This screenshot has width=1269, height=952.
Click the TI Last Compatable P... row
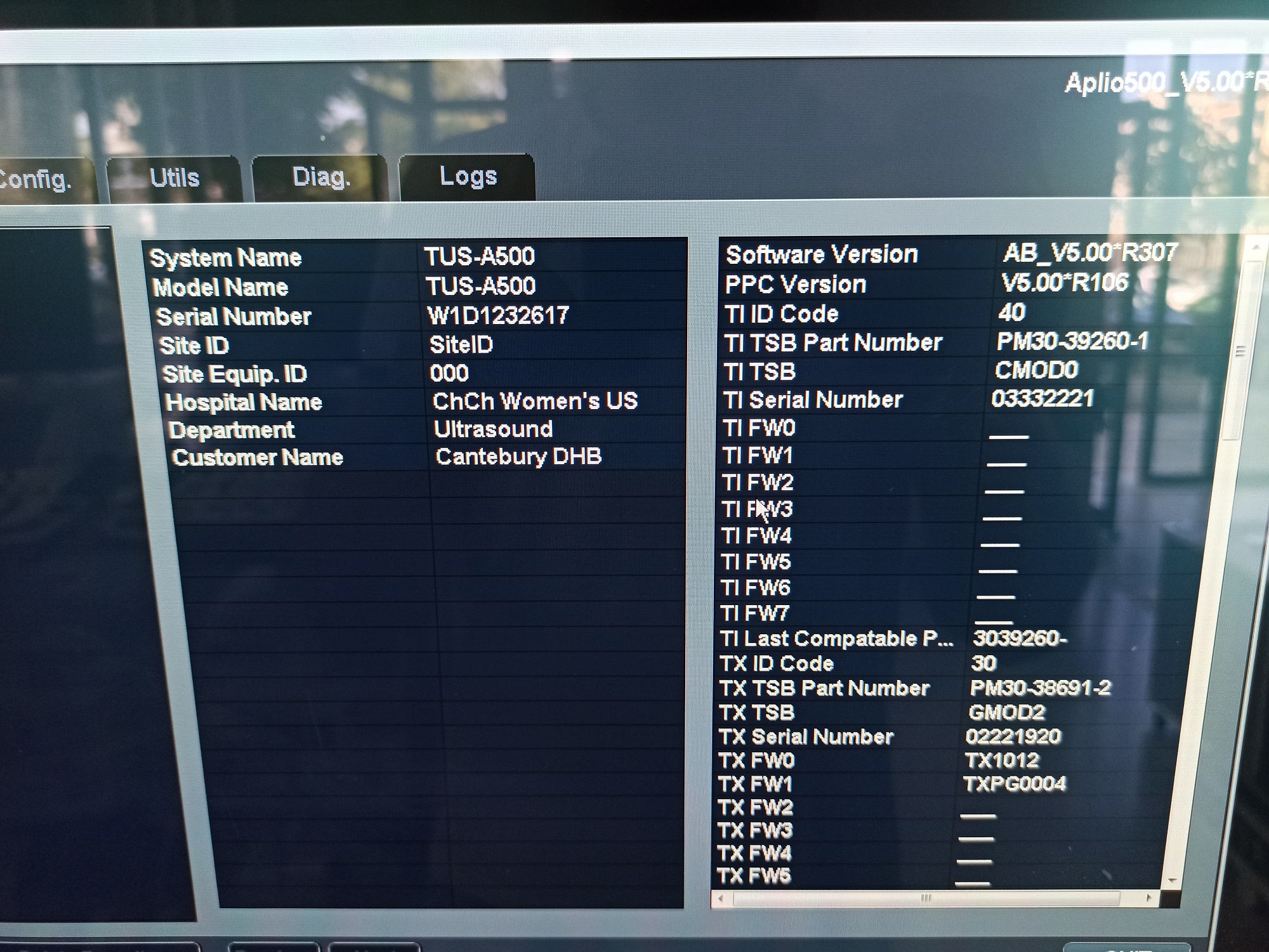[836, 638]
